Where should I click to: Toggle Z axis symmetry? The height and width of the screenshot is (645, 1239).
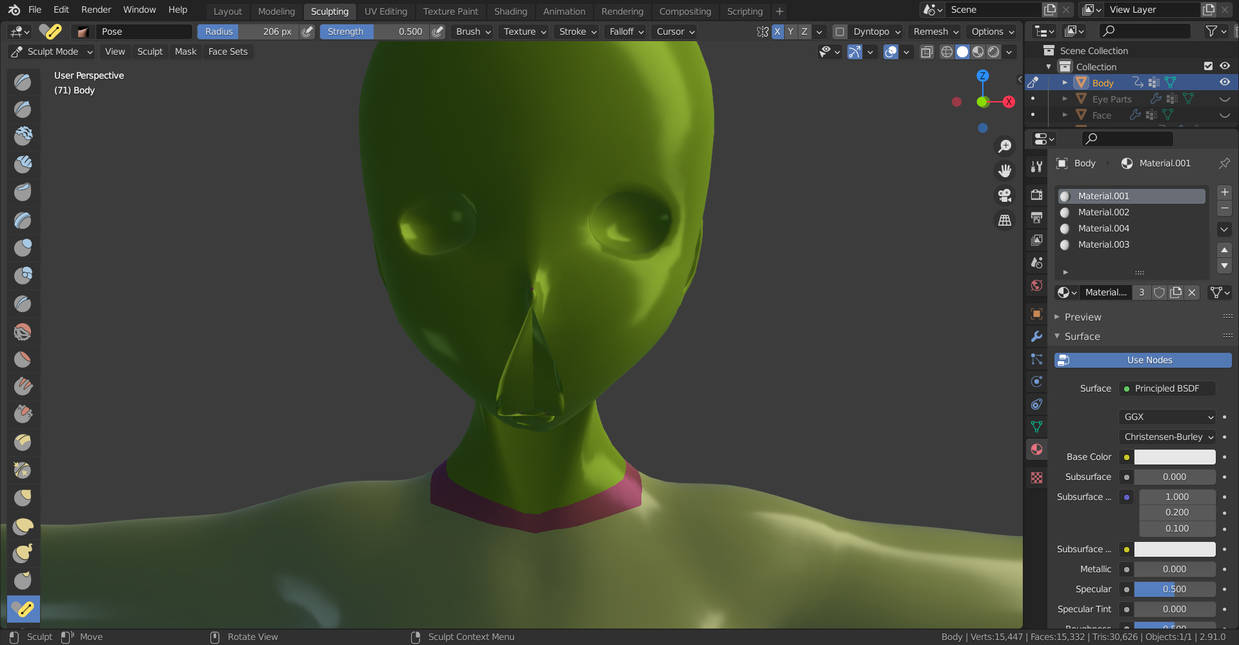pos(804,32)
